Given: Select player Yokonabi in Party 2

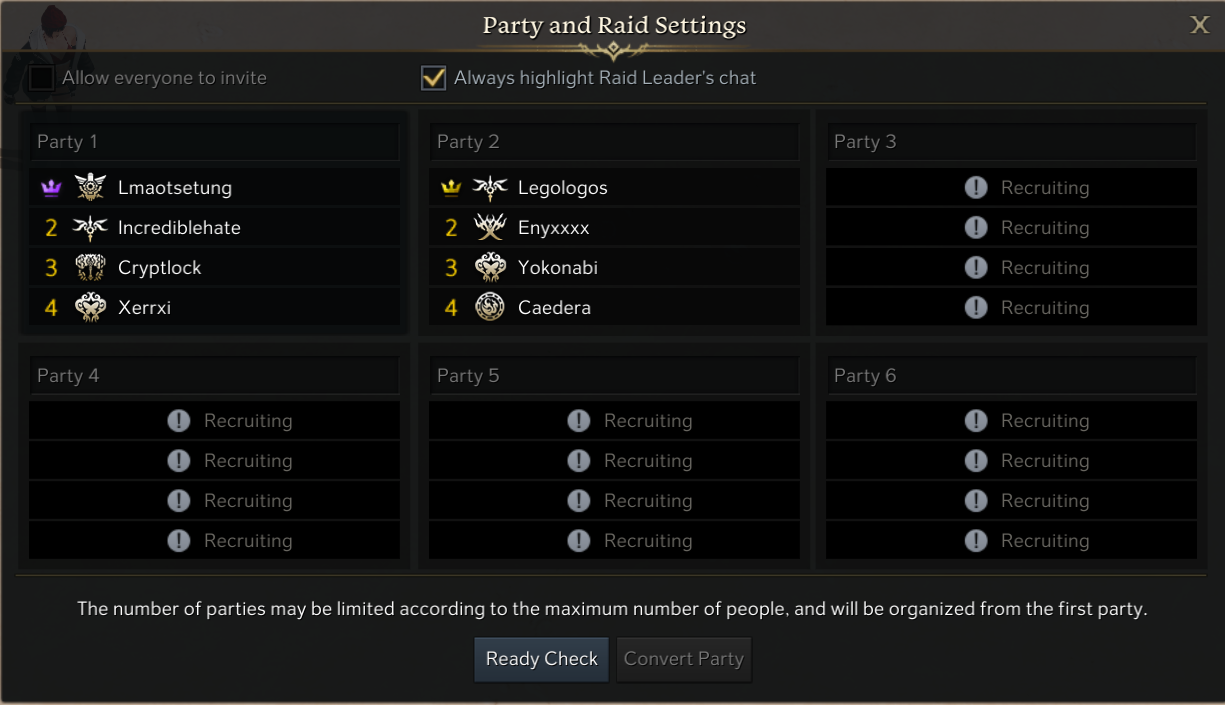Looking at the screenshot, I should [x=557, y=268].
